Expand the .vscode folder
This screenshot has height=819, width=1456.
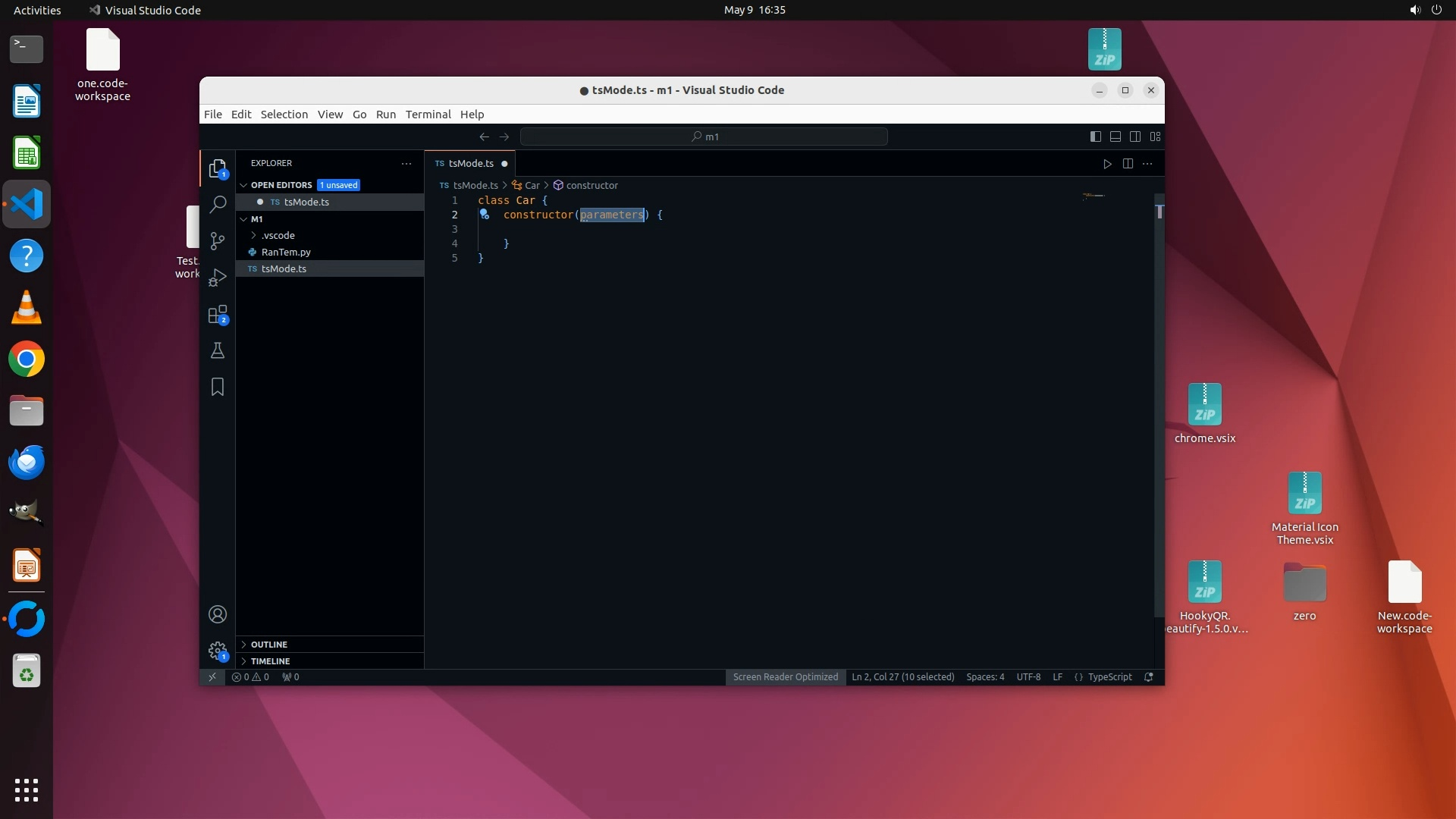coord(278,235)
